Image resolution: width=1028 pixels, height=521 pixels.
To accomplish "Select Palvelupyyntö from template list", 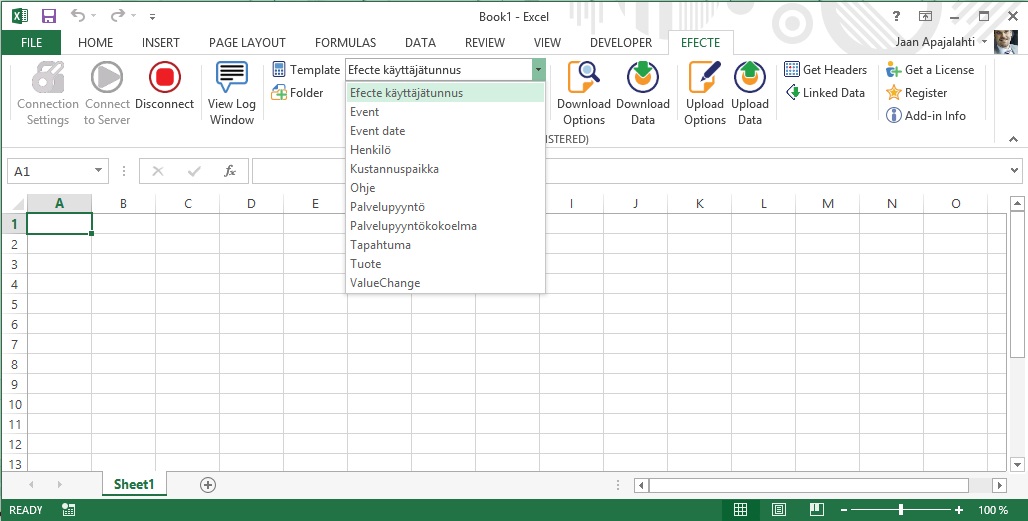I will click(x=445, y=207).
